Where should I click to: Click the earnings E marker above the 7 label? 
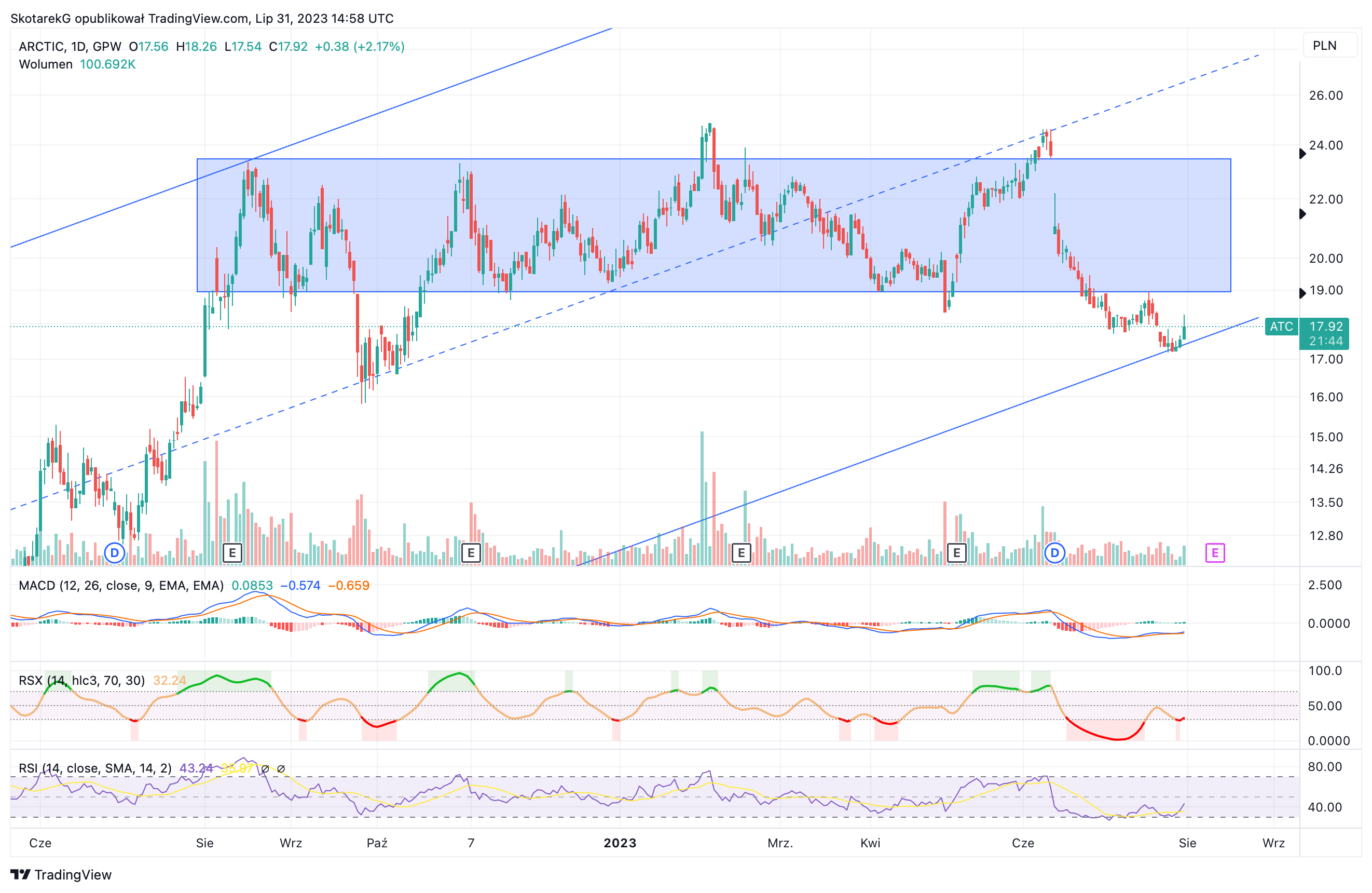471,552
